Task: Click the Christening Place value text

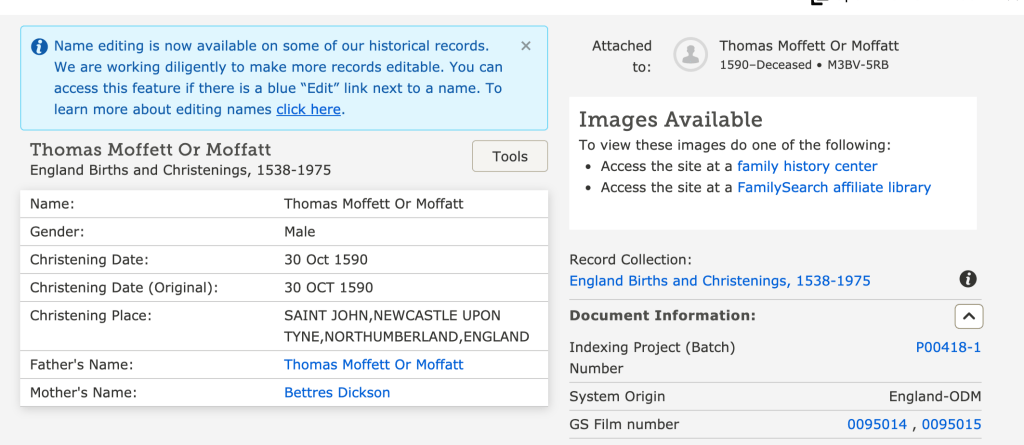Action: (406, 326)
